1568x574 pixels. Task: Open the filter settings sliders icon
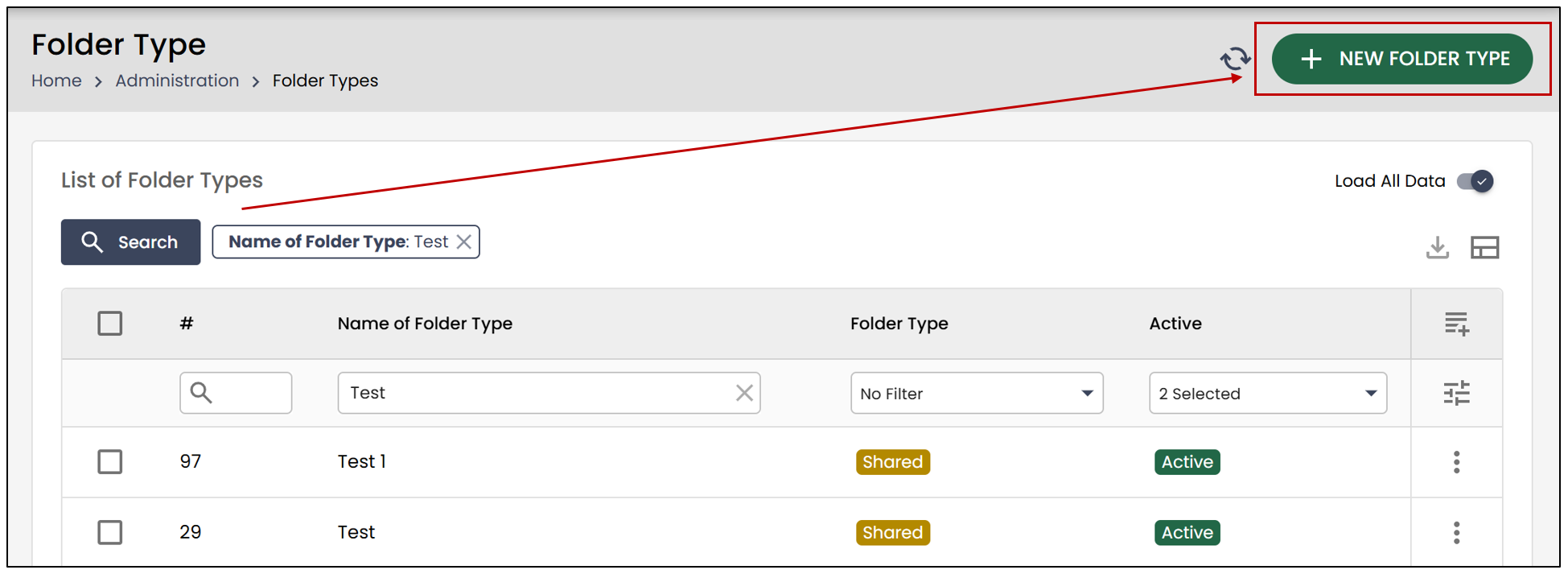[x=1456, y=393]
